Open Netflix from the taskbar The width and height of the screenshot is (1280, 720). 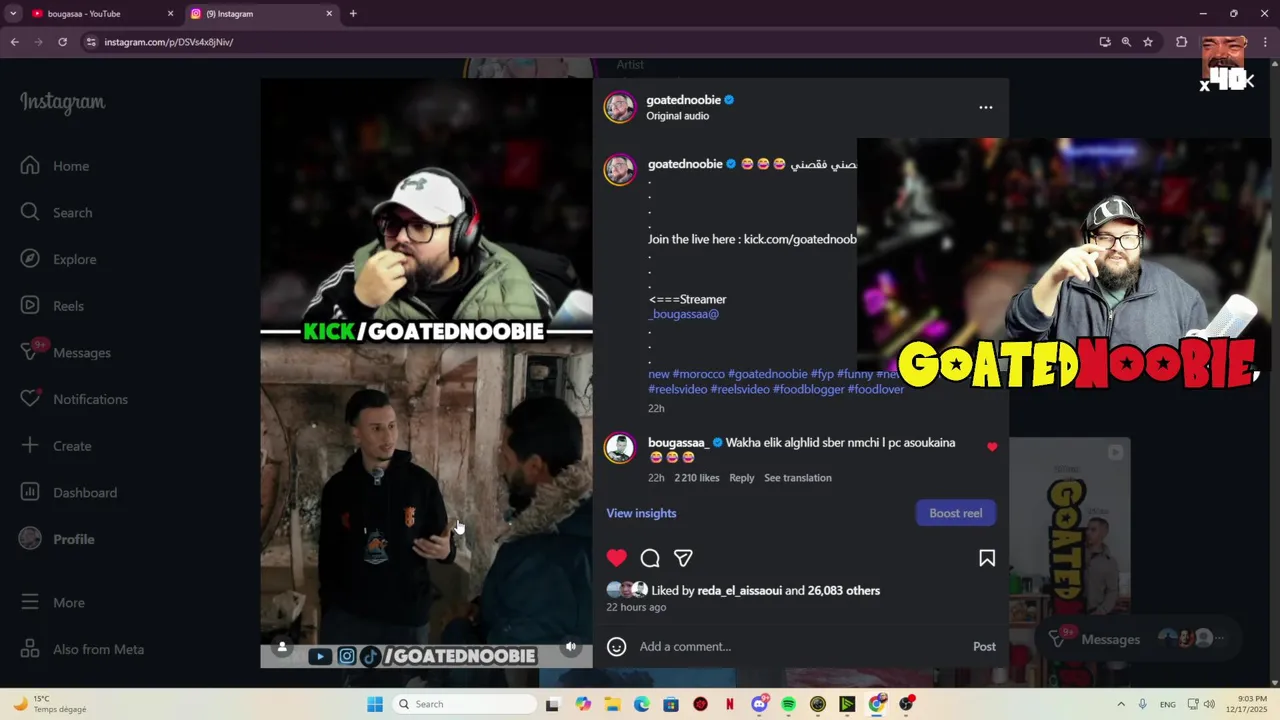pos(730,704)
